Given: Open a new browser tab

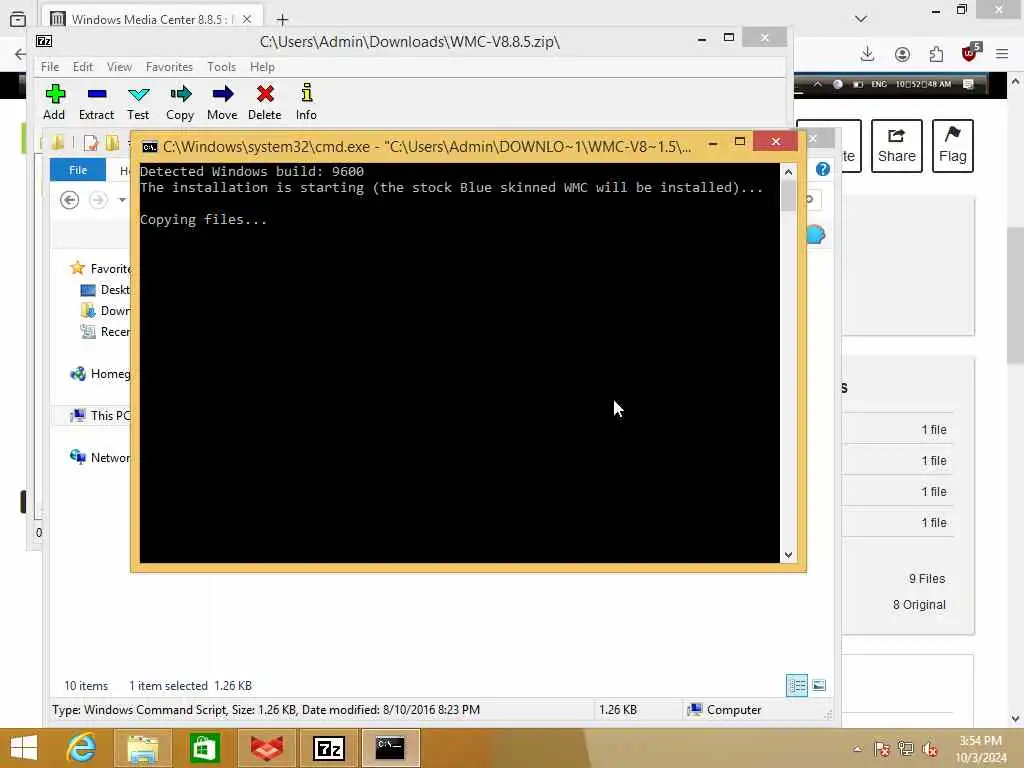Looking at the screenshot, I should pos(282,20).
